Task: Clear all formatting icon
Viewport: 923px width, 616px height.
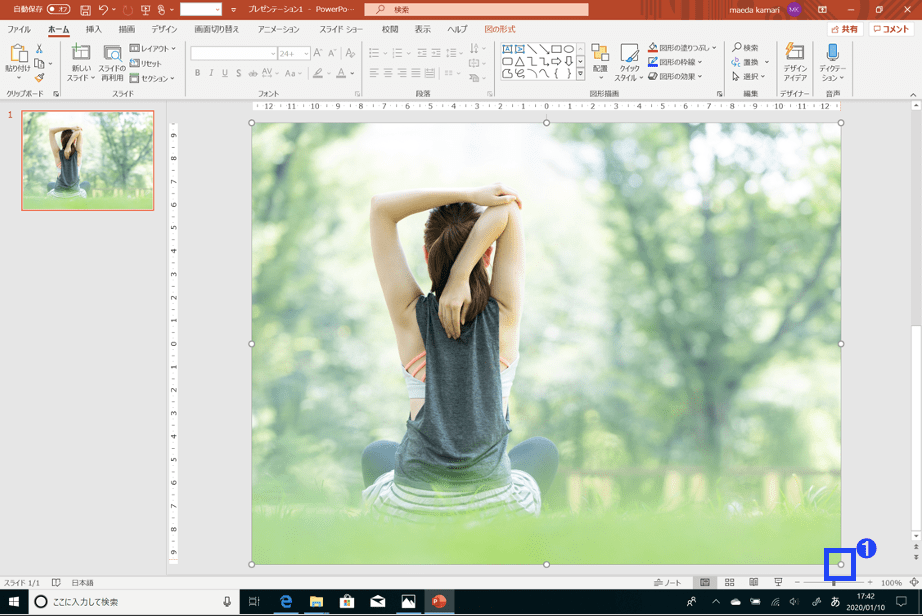Action: [350, 53]
